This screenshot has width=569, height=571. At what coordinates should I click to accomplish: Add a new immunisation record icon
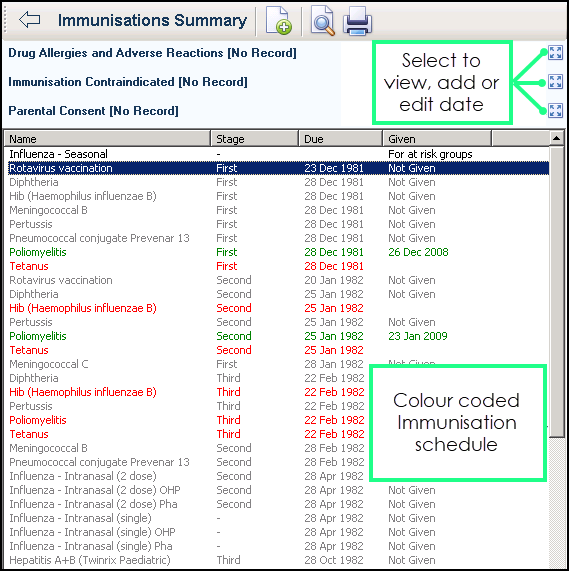278,21
